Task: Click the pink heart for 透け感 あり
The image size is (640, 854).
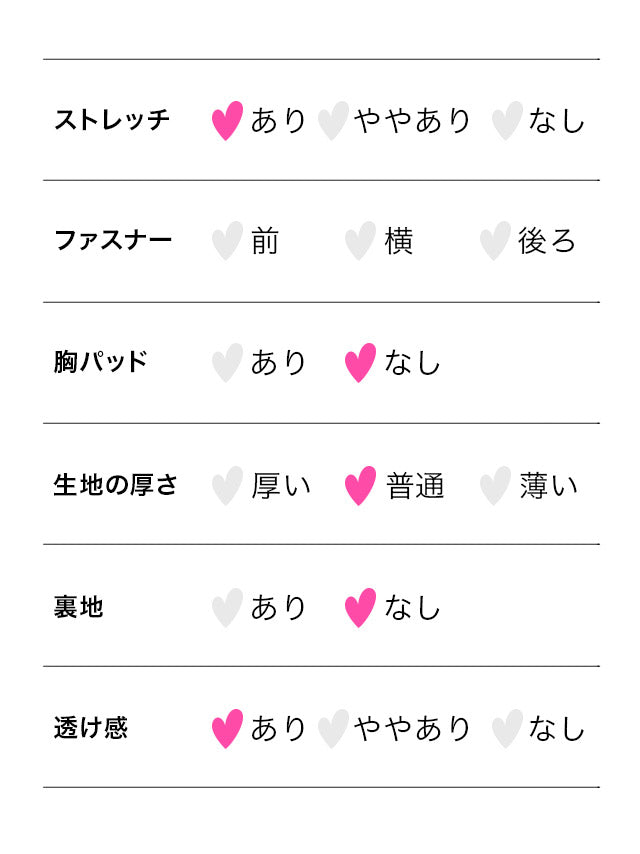Action: tap(227, 729)
